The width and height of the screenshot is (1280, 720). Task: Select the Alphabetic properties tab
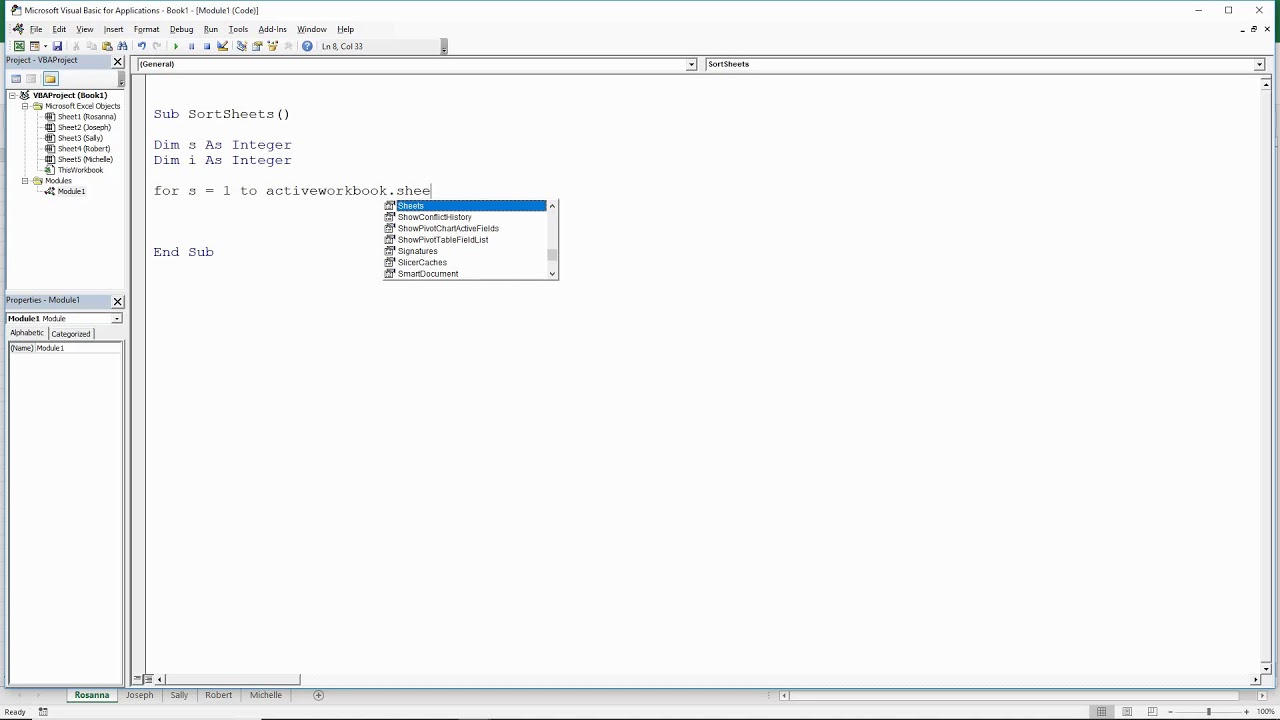(27, 333)
